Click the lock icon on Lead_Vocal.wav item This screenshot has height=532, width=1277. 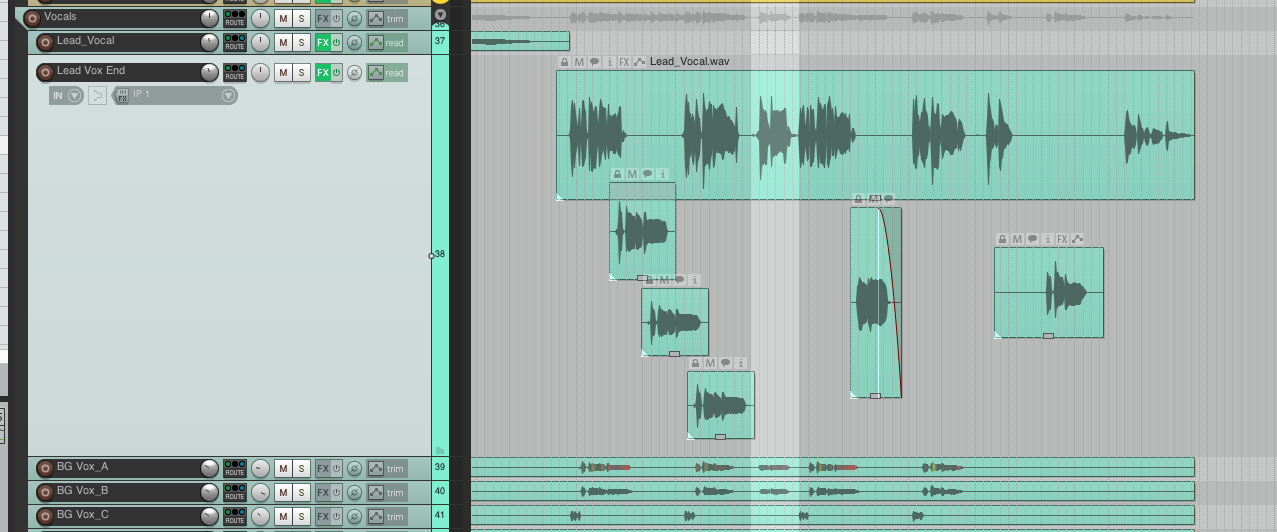[564, 62]
